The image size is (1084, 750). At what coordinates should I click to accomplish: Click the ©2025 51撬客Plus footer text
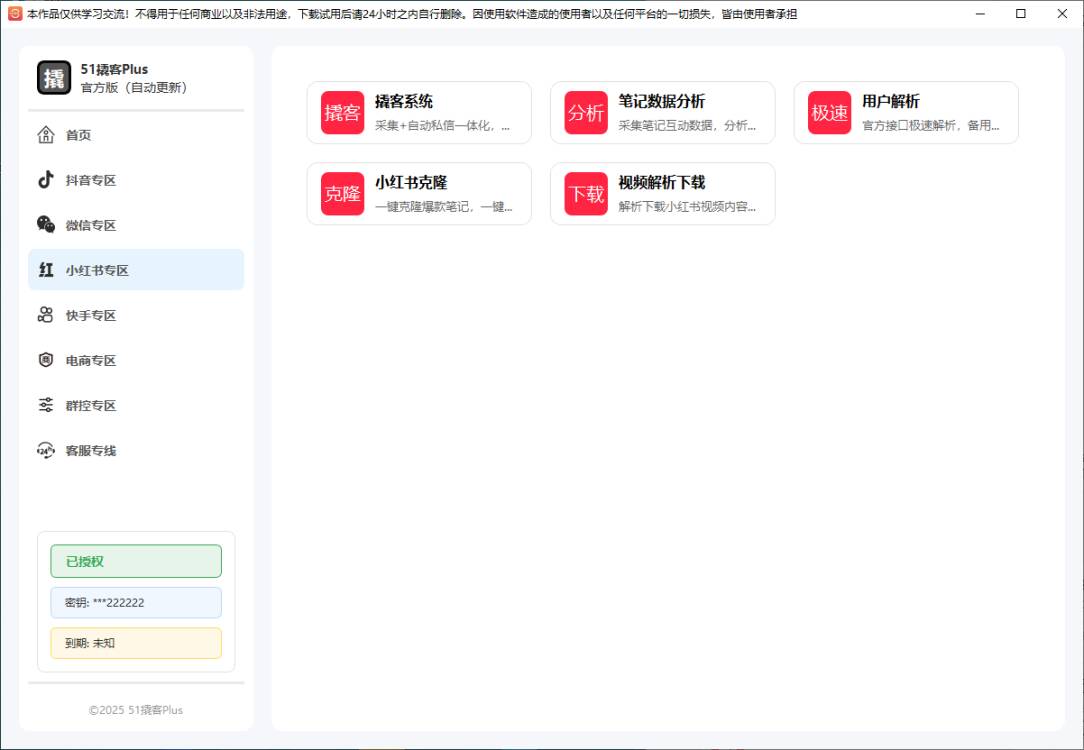pyautogui.click(x=136, y=709)
